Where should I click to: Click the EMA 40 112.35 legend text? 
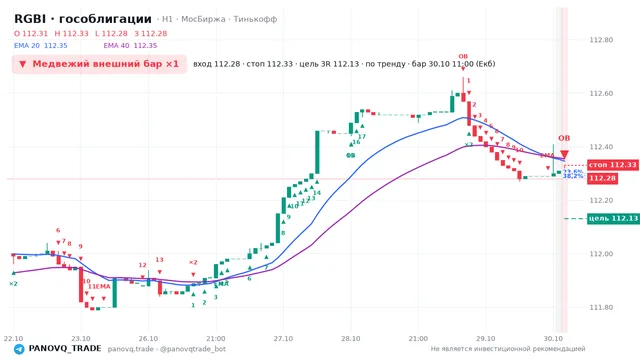pyautogui.click(x=130, y=46)
